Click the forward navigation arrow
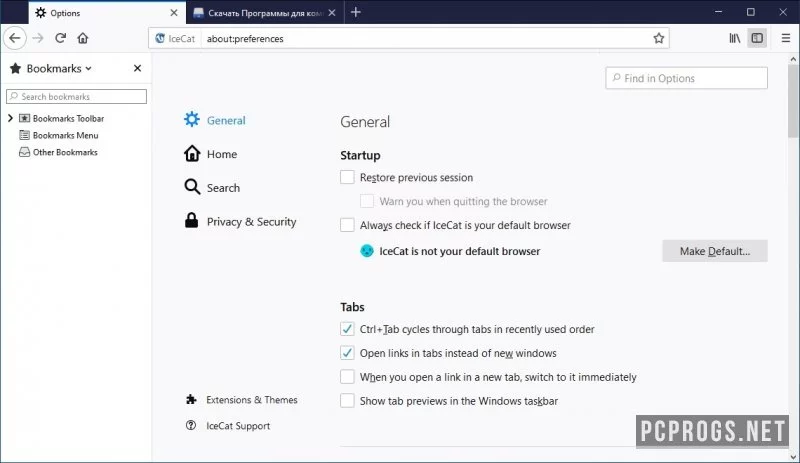This screenshot has height=463, width=800. [x=38, y=38]
